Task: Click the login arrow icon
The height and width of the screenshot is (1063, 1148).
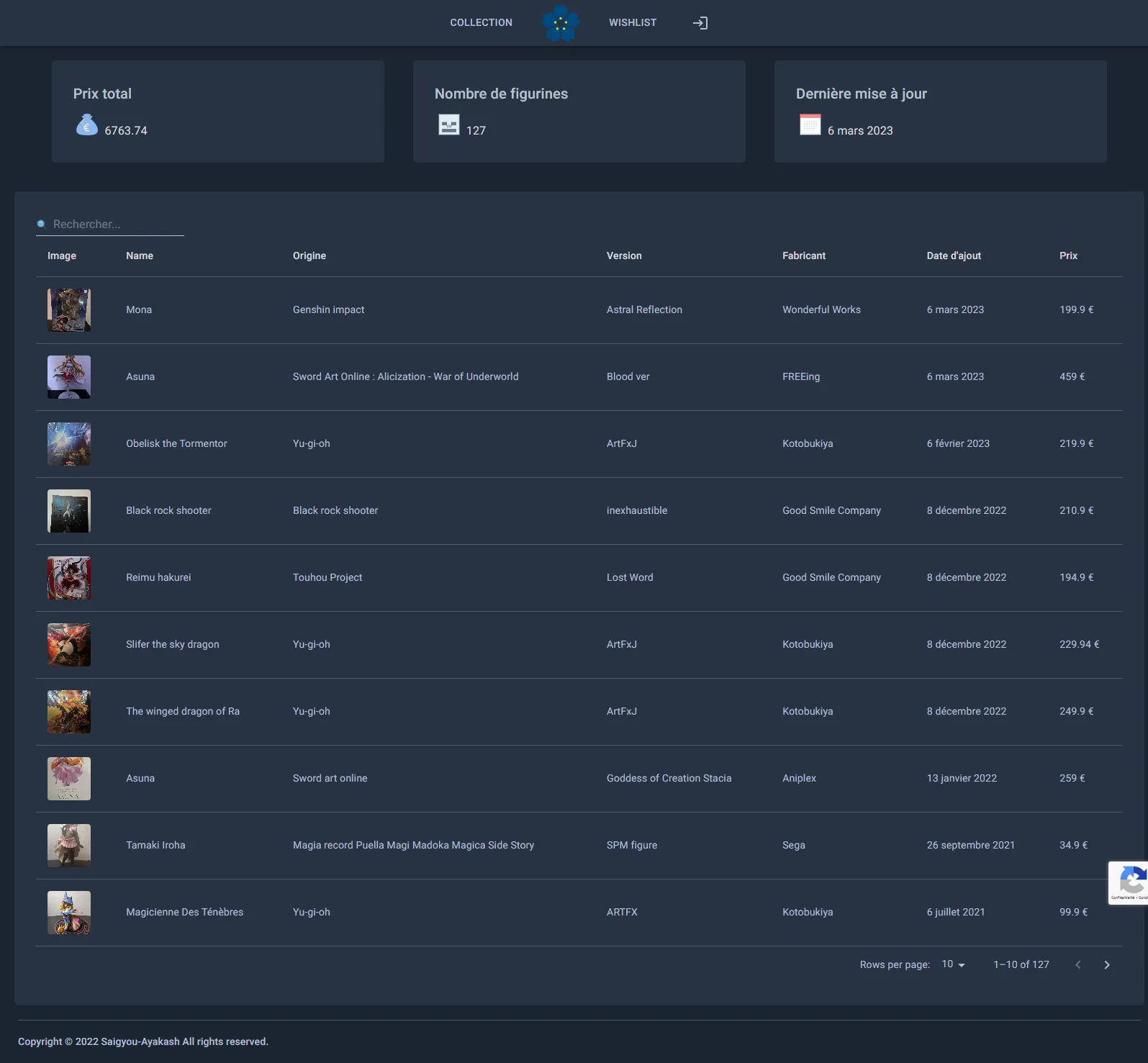Action: point(700,23)
